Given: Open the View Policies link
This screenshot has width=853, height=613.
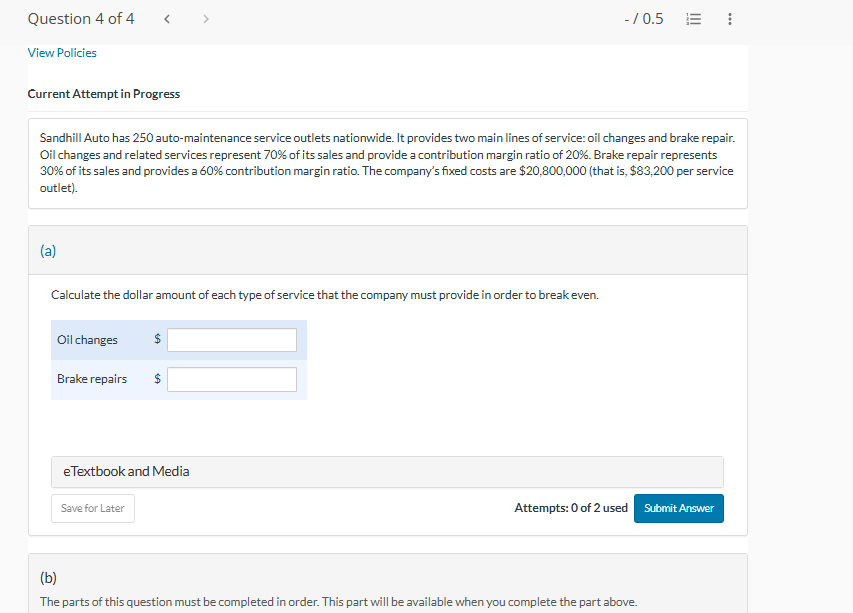Looking at the screenshot, I should tap(62, 53).
